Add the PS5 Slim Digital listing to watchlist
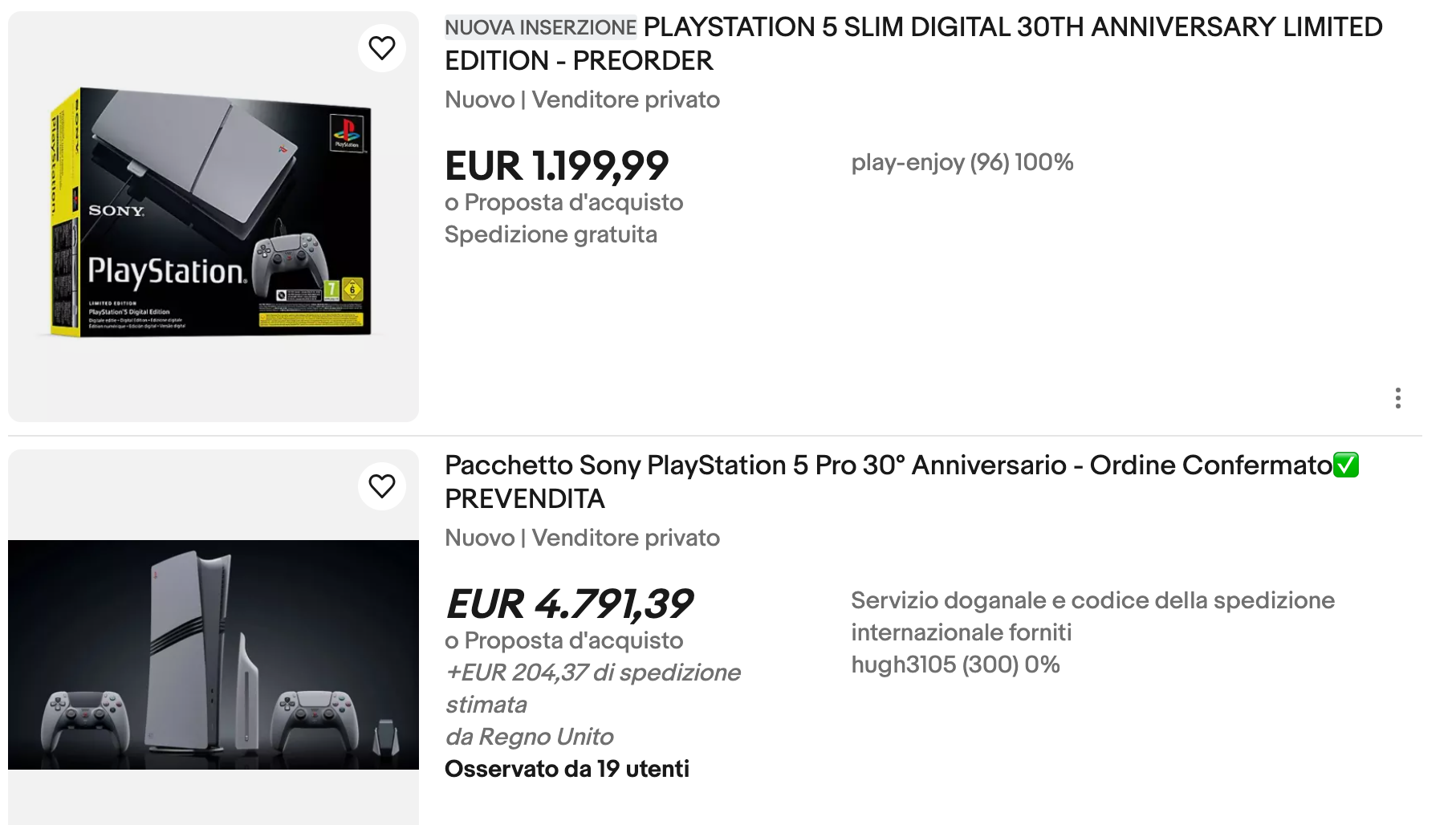Screen dimensions: 1456x825 (x=382, y=48)
